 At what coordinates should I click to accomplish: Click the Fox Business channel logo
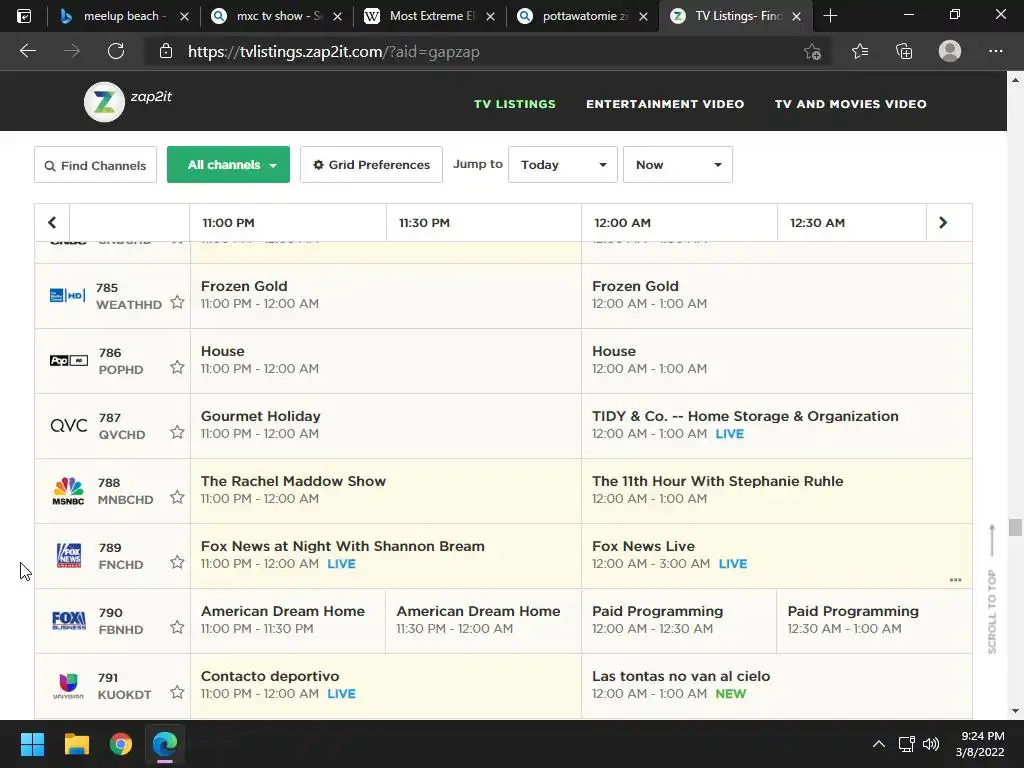tap(69, 620)
